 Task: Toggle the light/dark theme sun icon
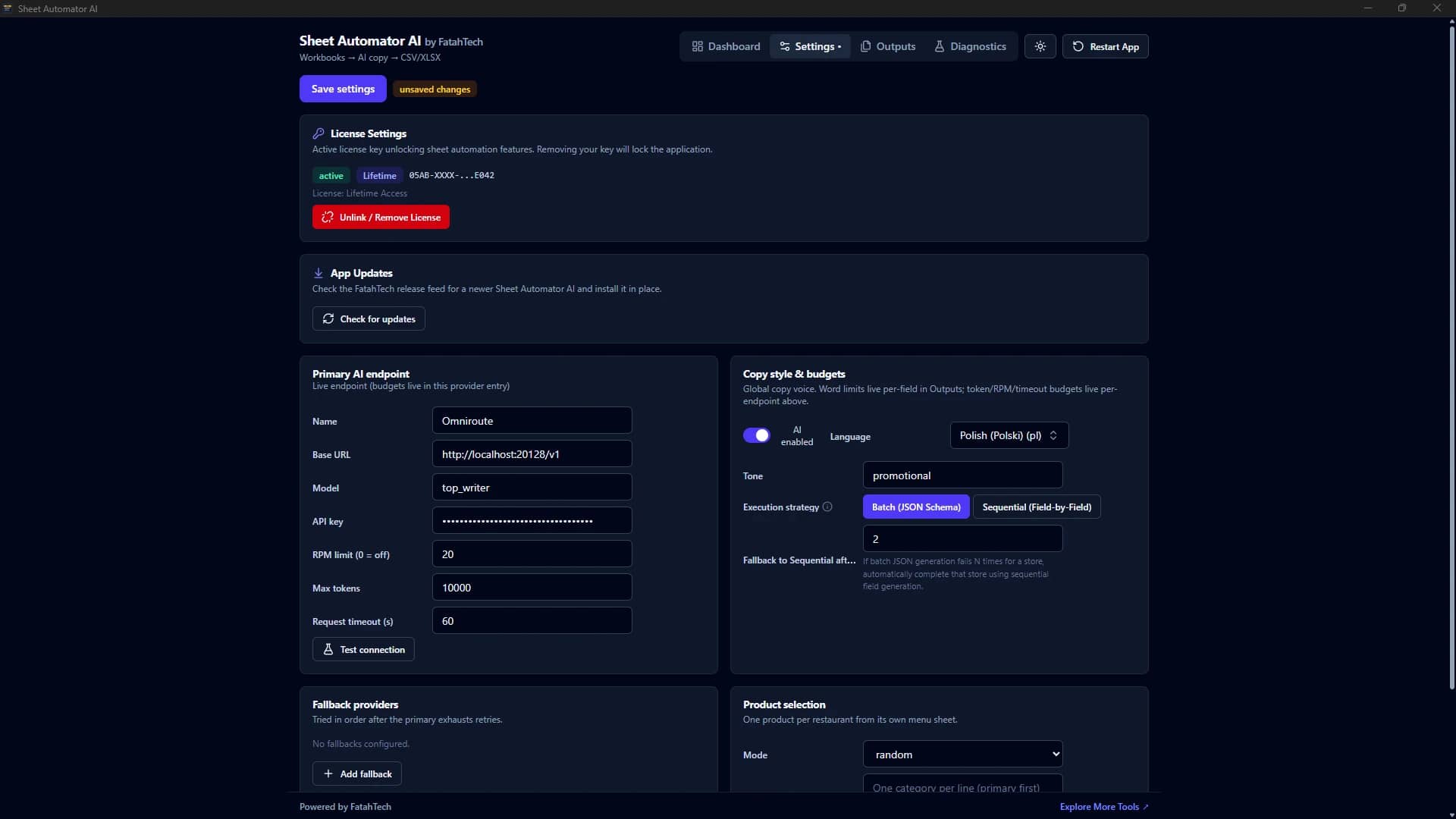(x=1040, y=46)
